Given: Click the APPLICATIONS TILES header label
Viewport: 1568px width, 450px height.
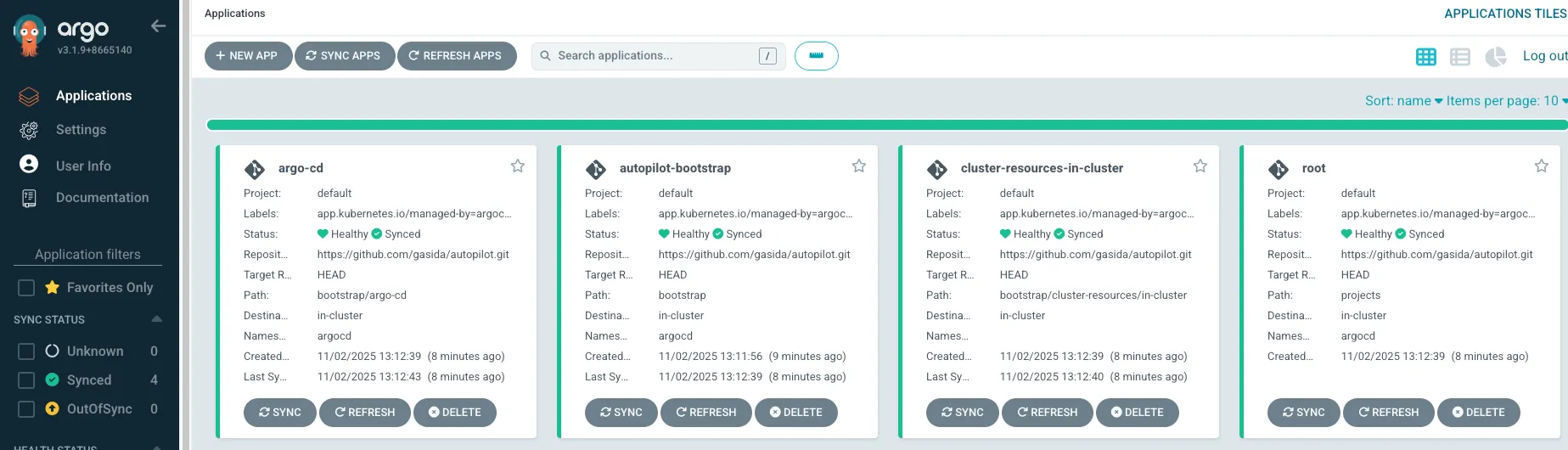Looking at the screenshot, I should pyautogui.click(x=1506, y=14).
